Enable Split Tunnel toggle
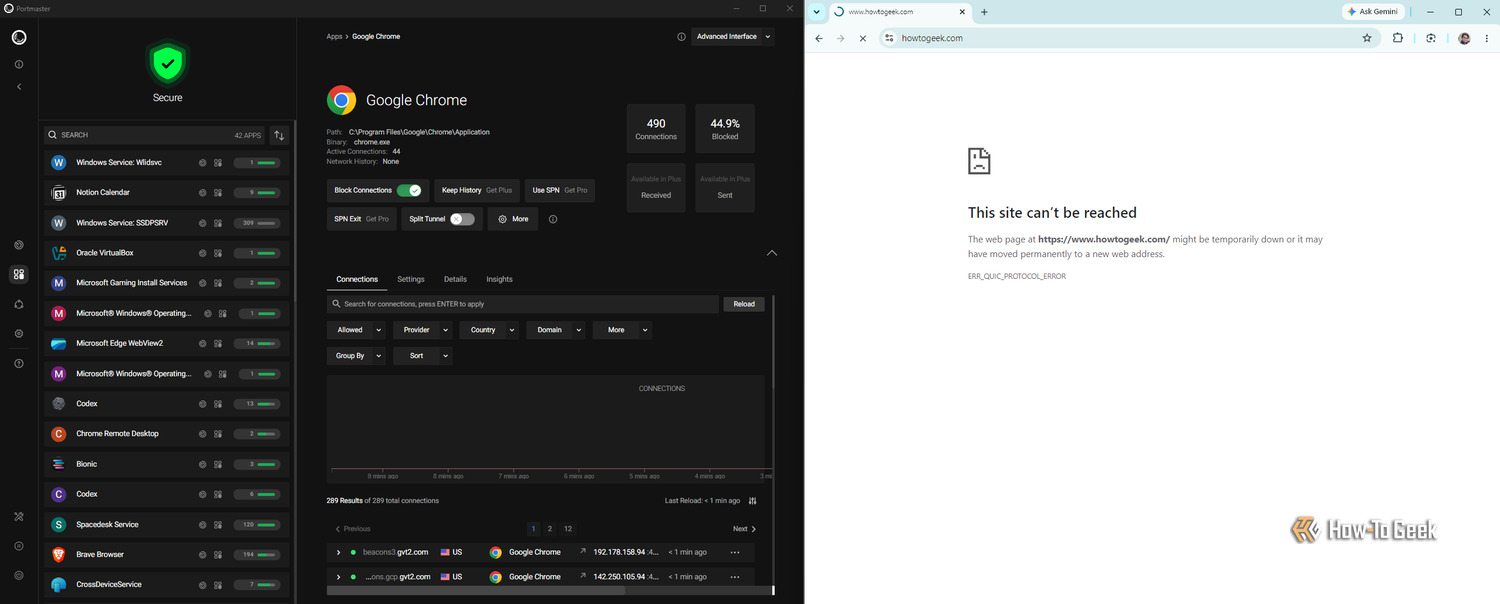This screenshot has width=1500, height=604. point(462,219)
